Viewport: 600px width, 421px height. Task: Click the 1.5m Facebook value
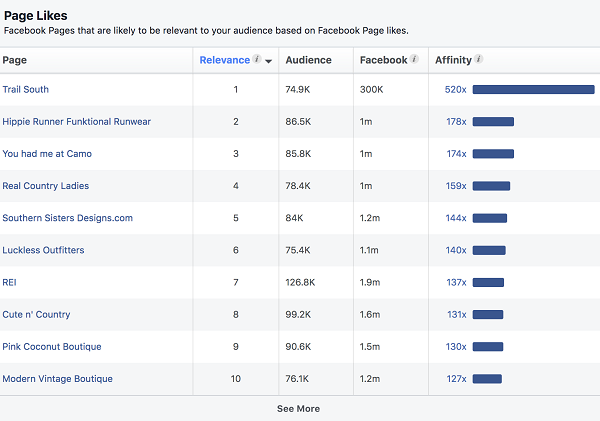pyautogui.click(x=370, y=347)
